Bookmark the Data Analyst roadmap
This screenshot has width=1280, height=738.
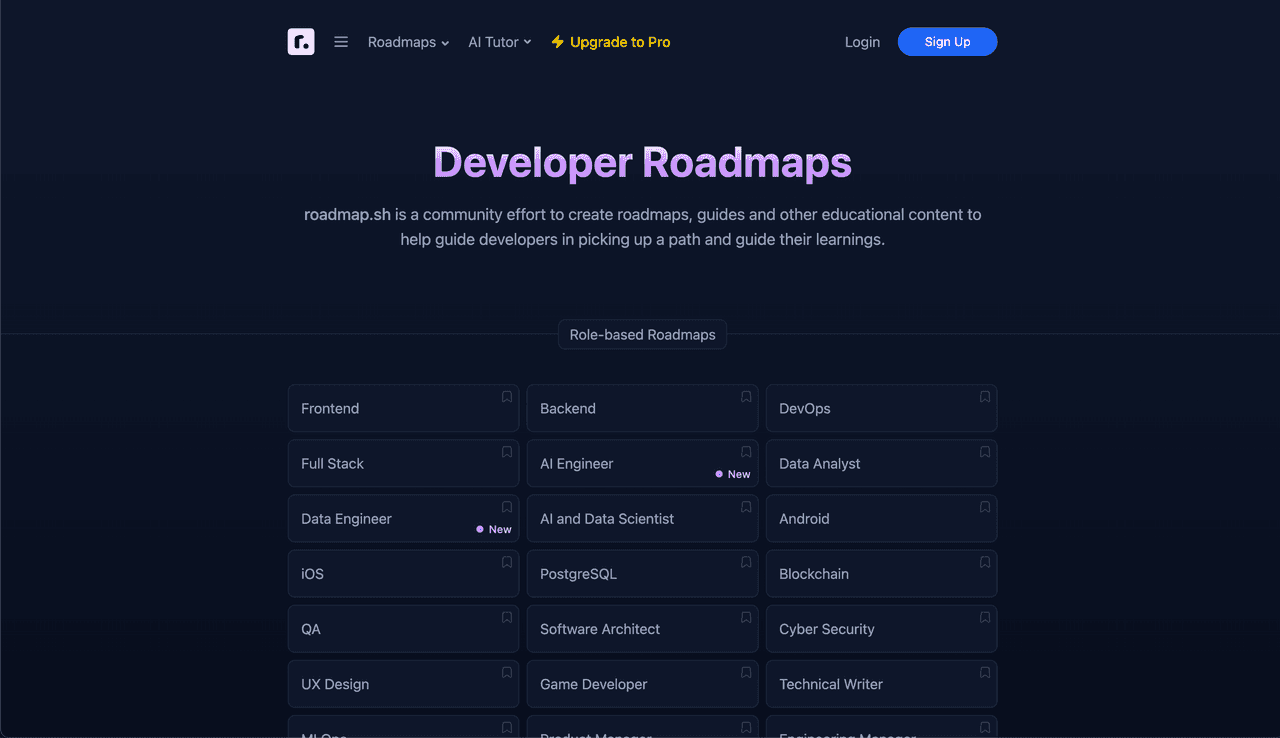point(985,452)
